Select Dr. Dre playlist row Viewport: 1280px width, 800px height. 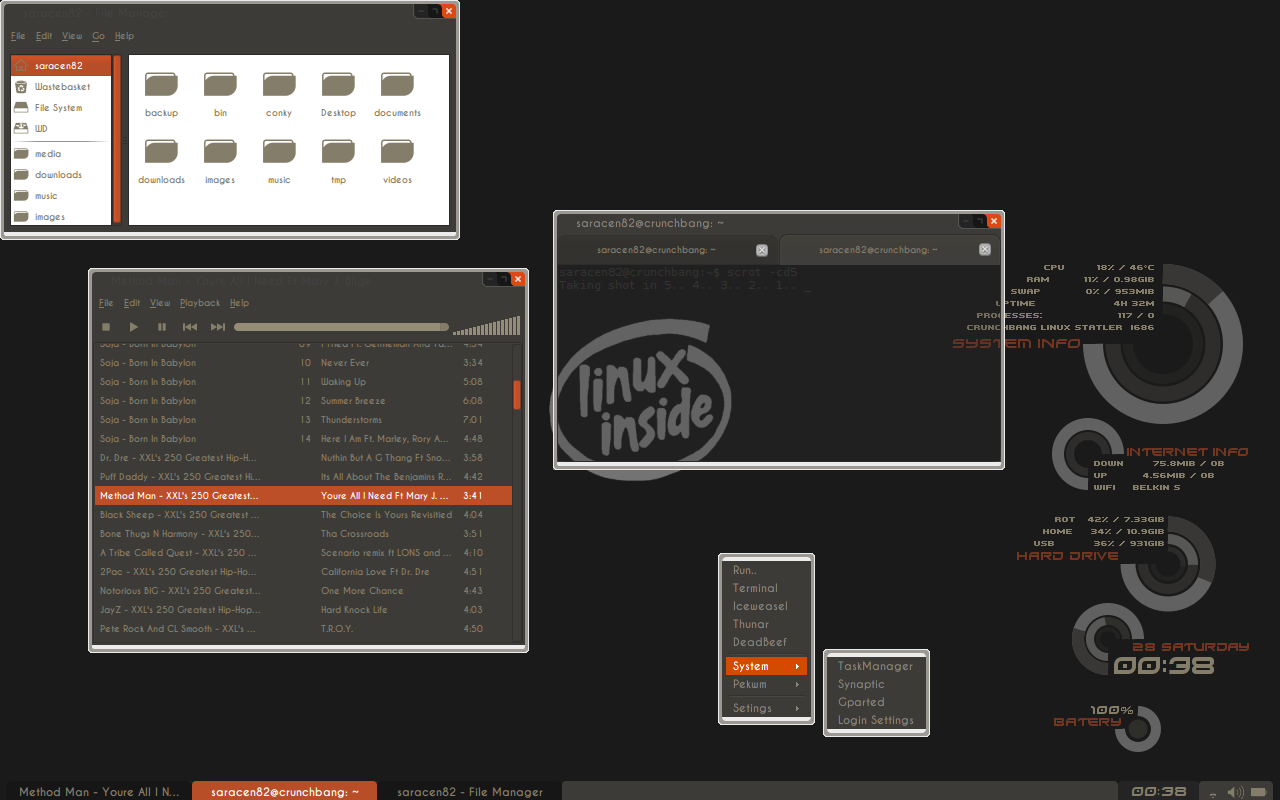point(303,458)
